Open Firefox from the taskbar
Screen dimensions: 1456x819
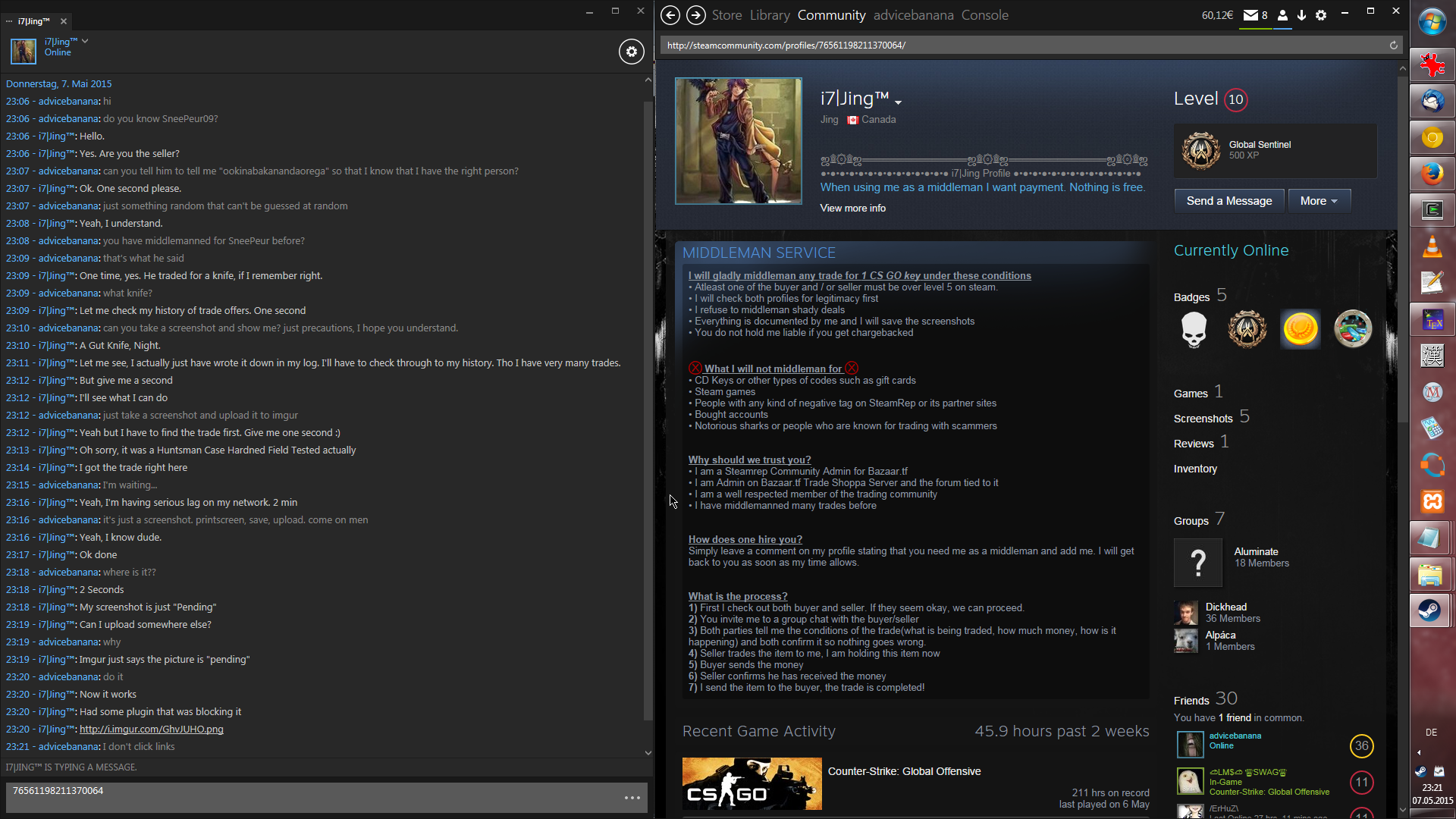coord(1432,174)
